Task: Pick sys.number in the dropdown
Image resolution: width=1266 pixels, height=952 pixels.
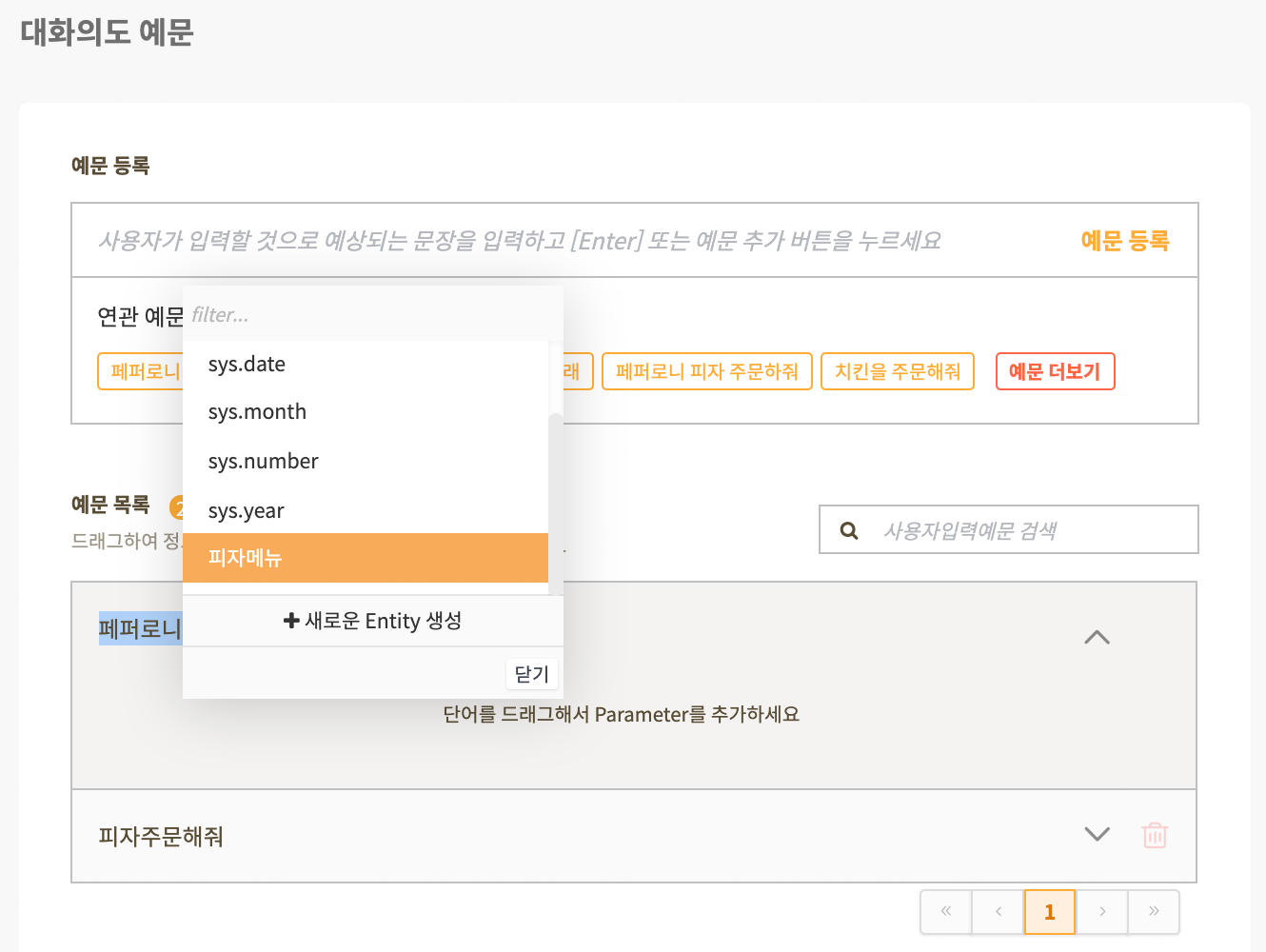Action: pos(366,462)
